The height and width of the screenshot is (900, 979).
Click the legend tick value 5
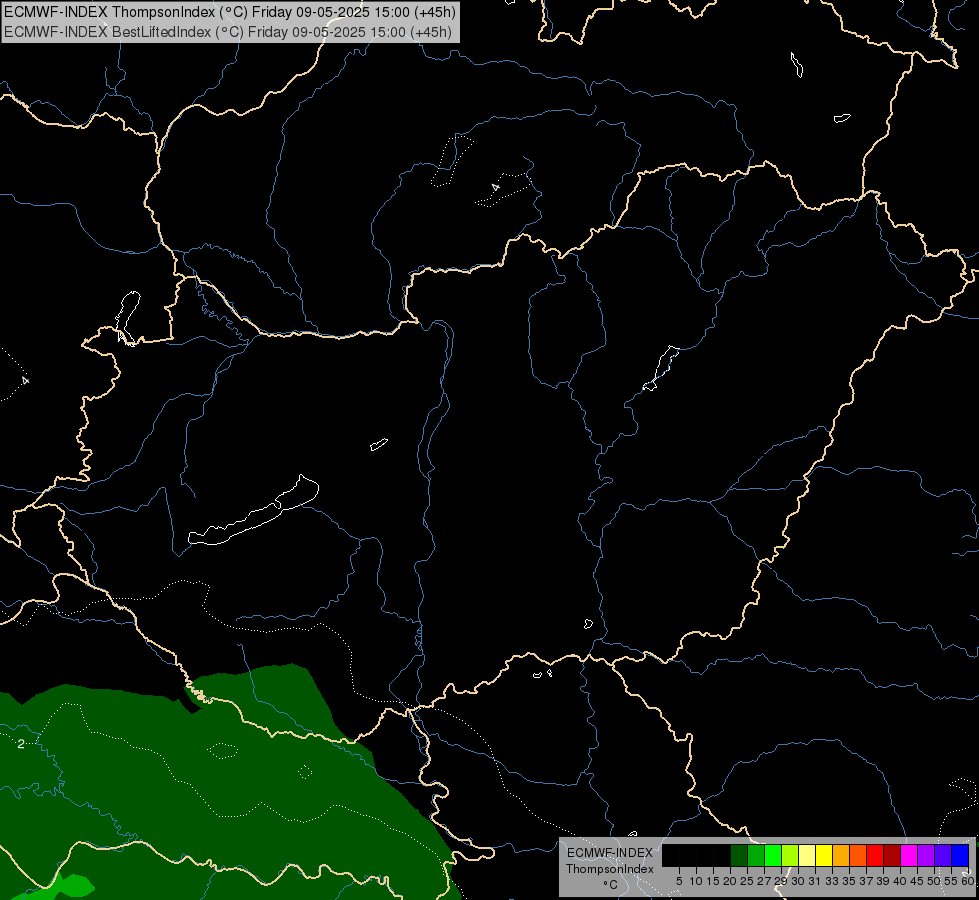pos(679,881)
